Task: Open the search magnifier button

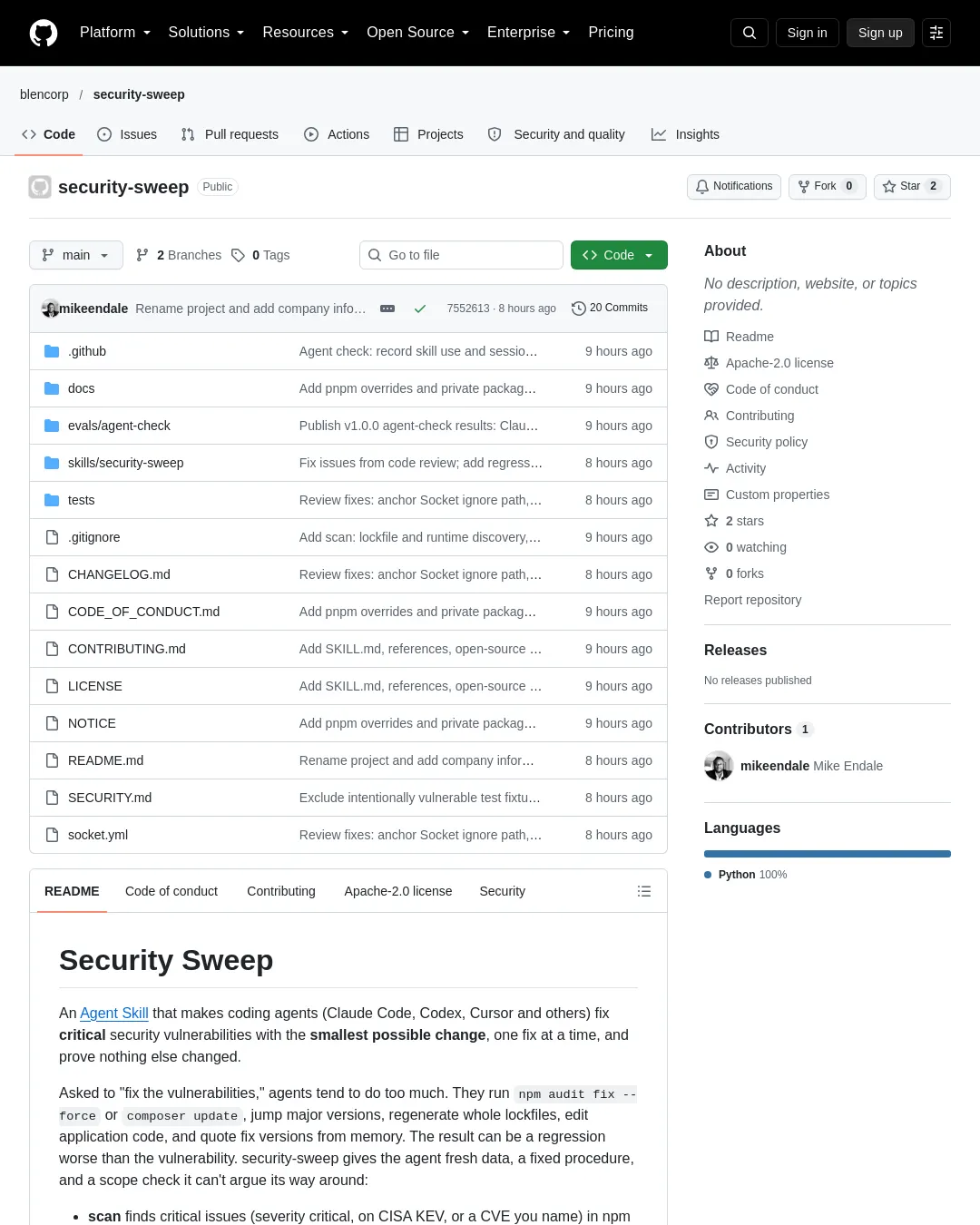Action: click(750, 33)
